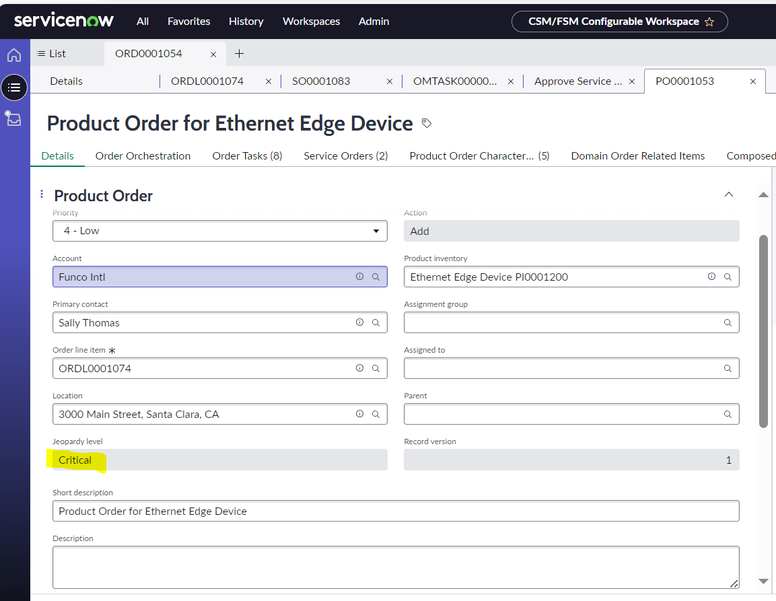Viewport: 776px width, 601px height.
Task: Open the Admin menu
Action: (x=374, y=22)
